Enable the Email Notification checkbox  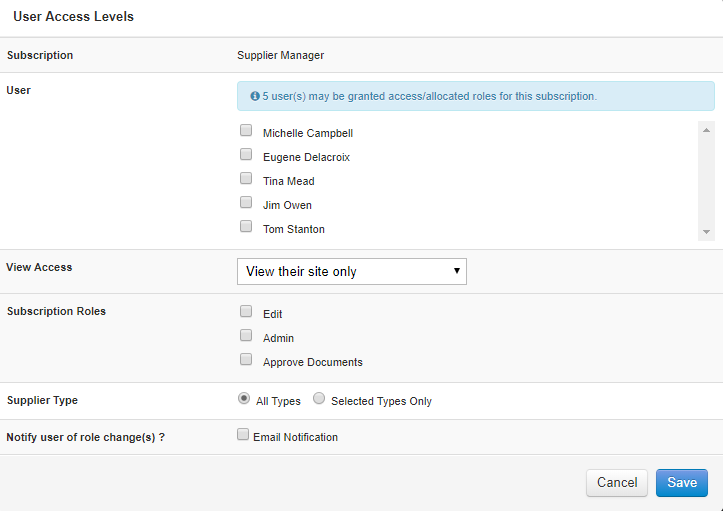tap(243, 435)
